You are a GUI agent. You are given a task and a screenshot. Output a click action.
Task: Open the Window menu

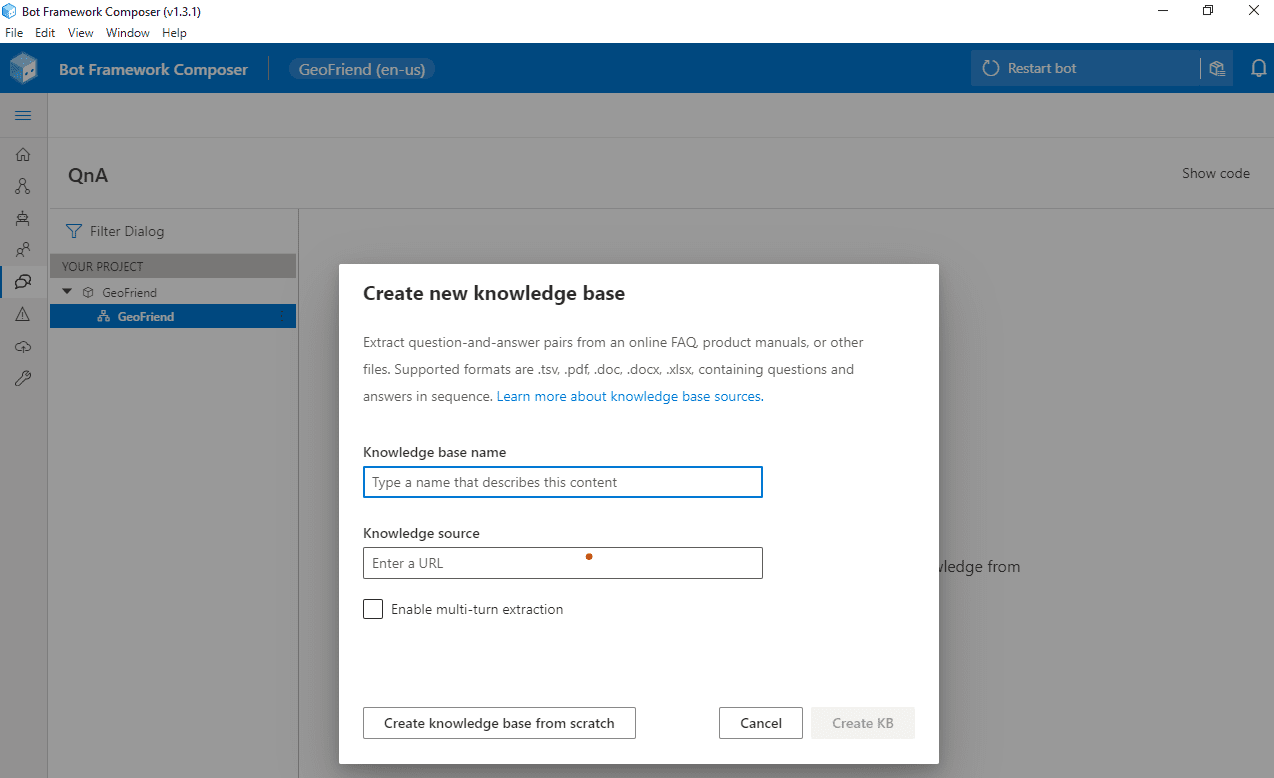pos(127,33)
